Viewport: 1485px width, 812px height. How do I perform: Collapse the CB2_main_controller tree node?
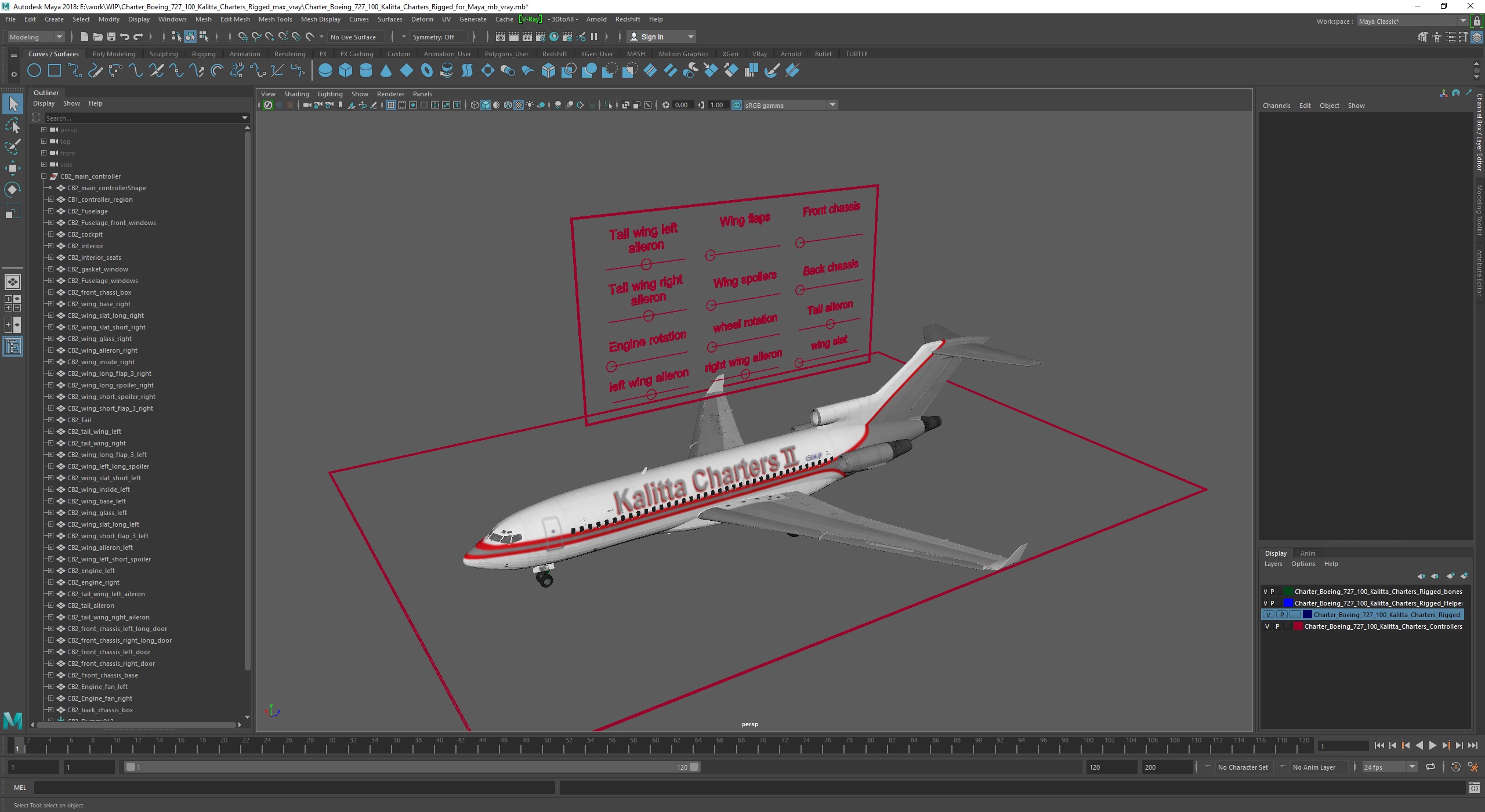click(44, 176)
